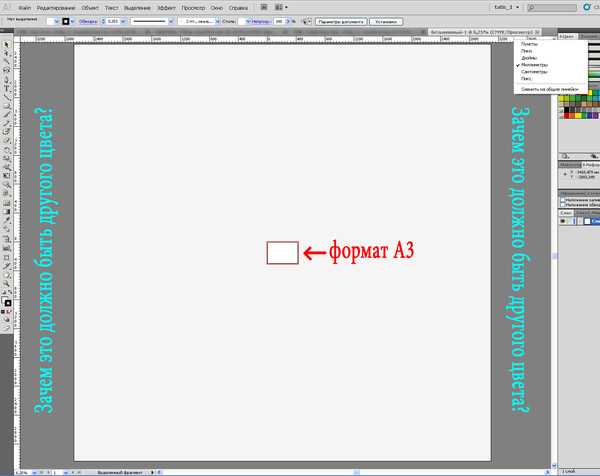Screen dimensions: 600x476
Task: Open the Файл menu
Action: tap(24, 8)
